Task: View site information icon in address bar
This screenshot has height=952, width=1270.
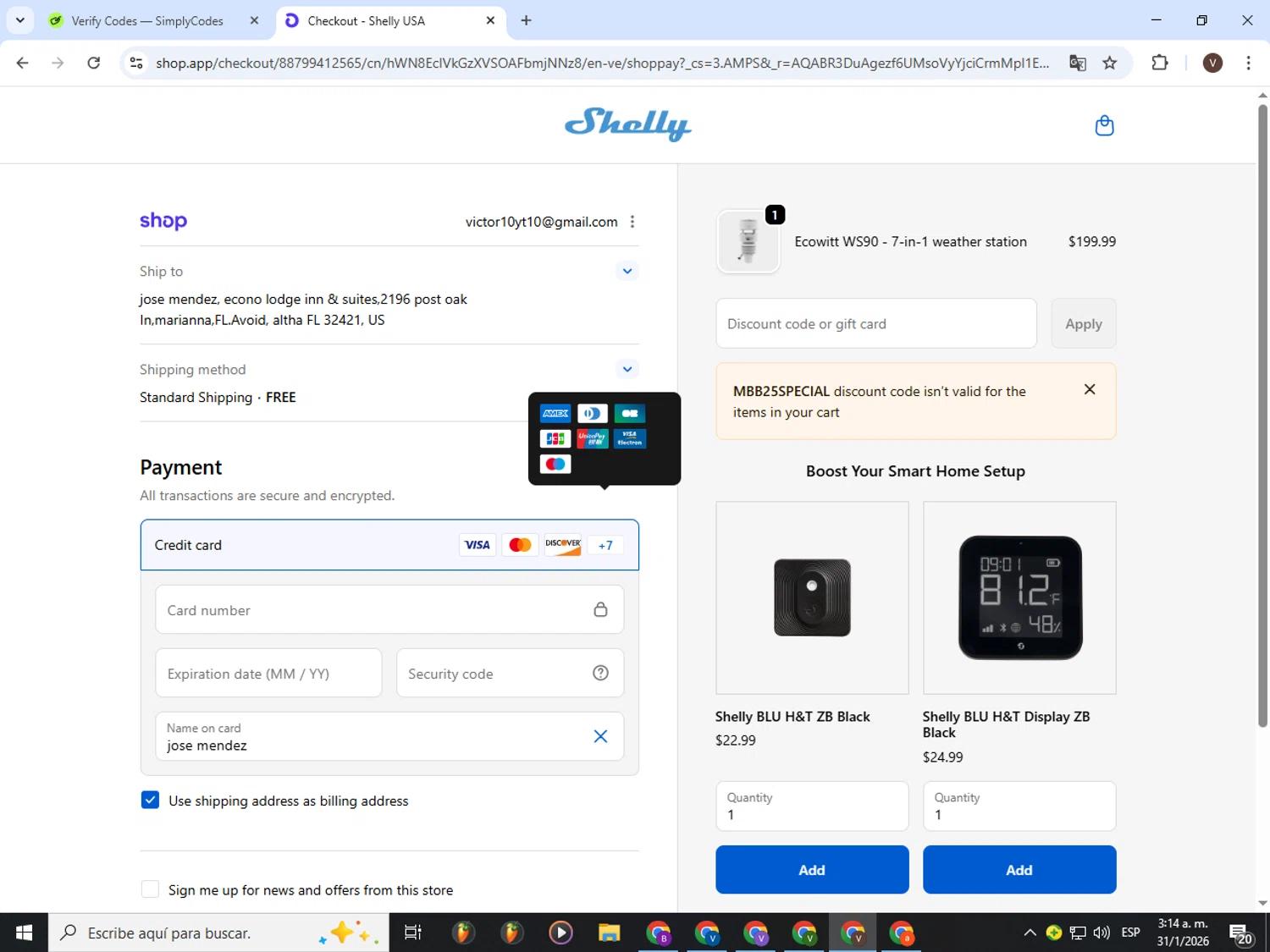Action: pos(136,63)
